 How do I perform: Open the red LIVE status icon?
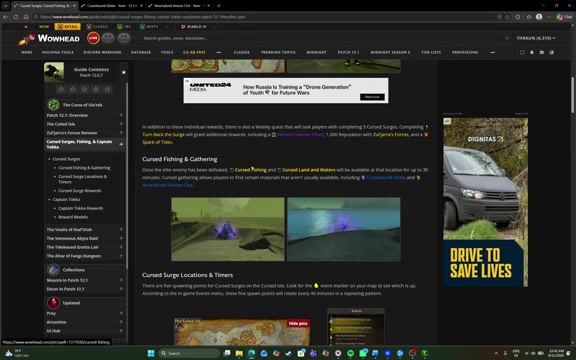(93, 38)
